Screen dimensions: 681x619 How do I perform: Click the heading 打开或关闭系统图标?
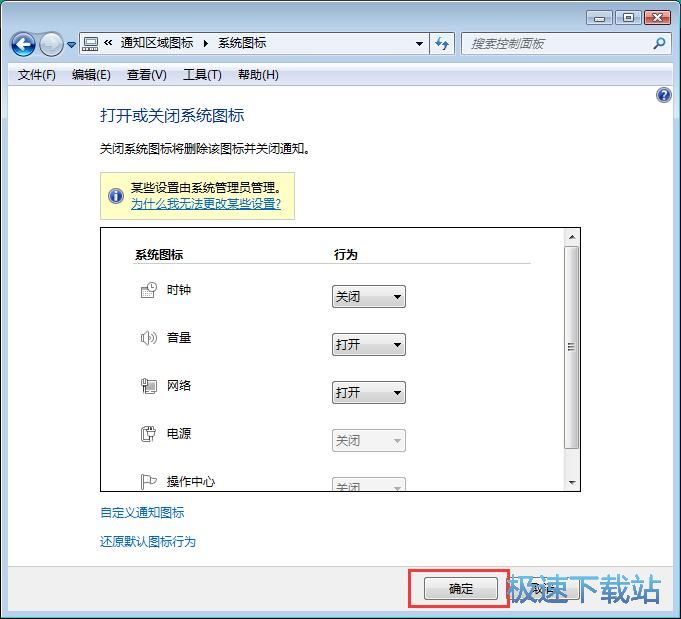pyautogui.click(x=172, y=116)
